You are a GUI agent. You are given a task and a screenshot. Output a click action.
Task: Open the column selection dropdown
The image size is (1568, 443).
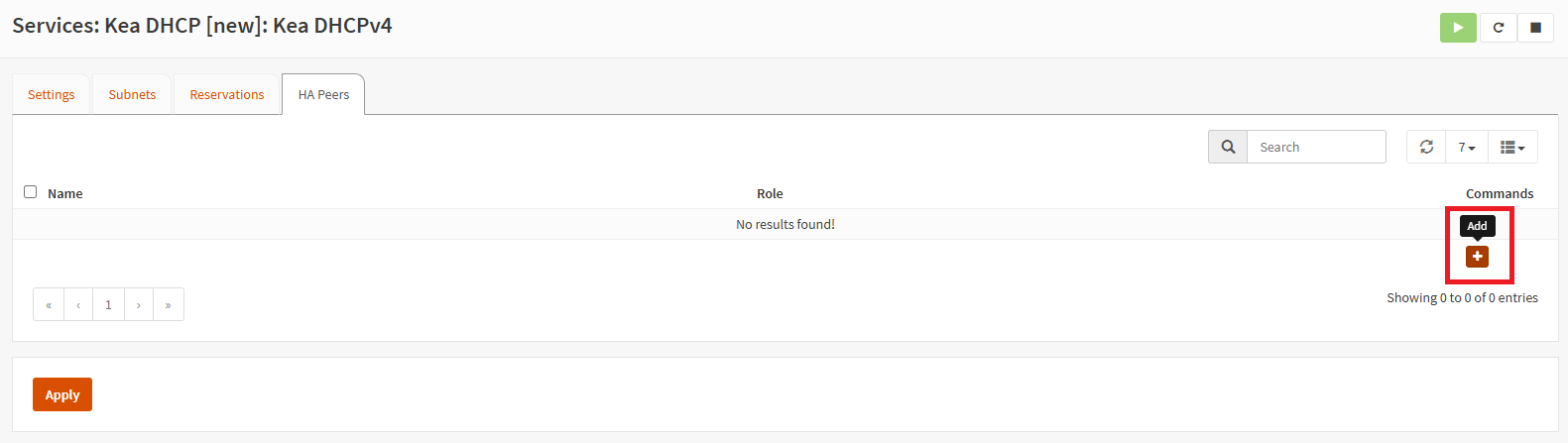pos(1512,147)
